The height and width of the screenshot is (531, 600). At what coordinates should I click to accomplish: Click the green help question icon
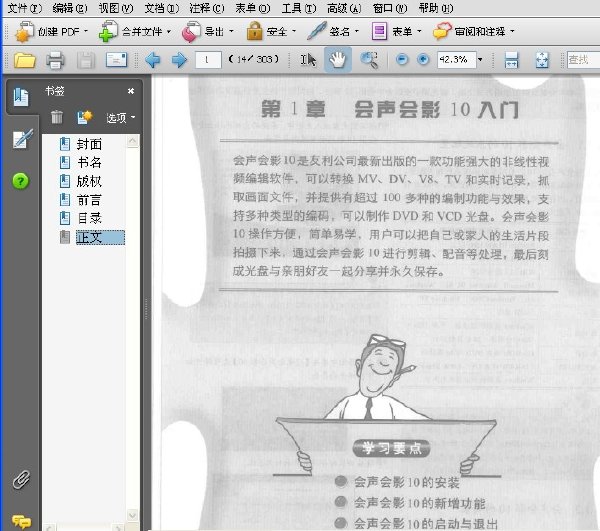(21, 181)
